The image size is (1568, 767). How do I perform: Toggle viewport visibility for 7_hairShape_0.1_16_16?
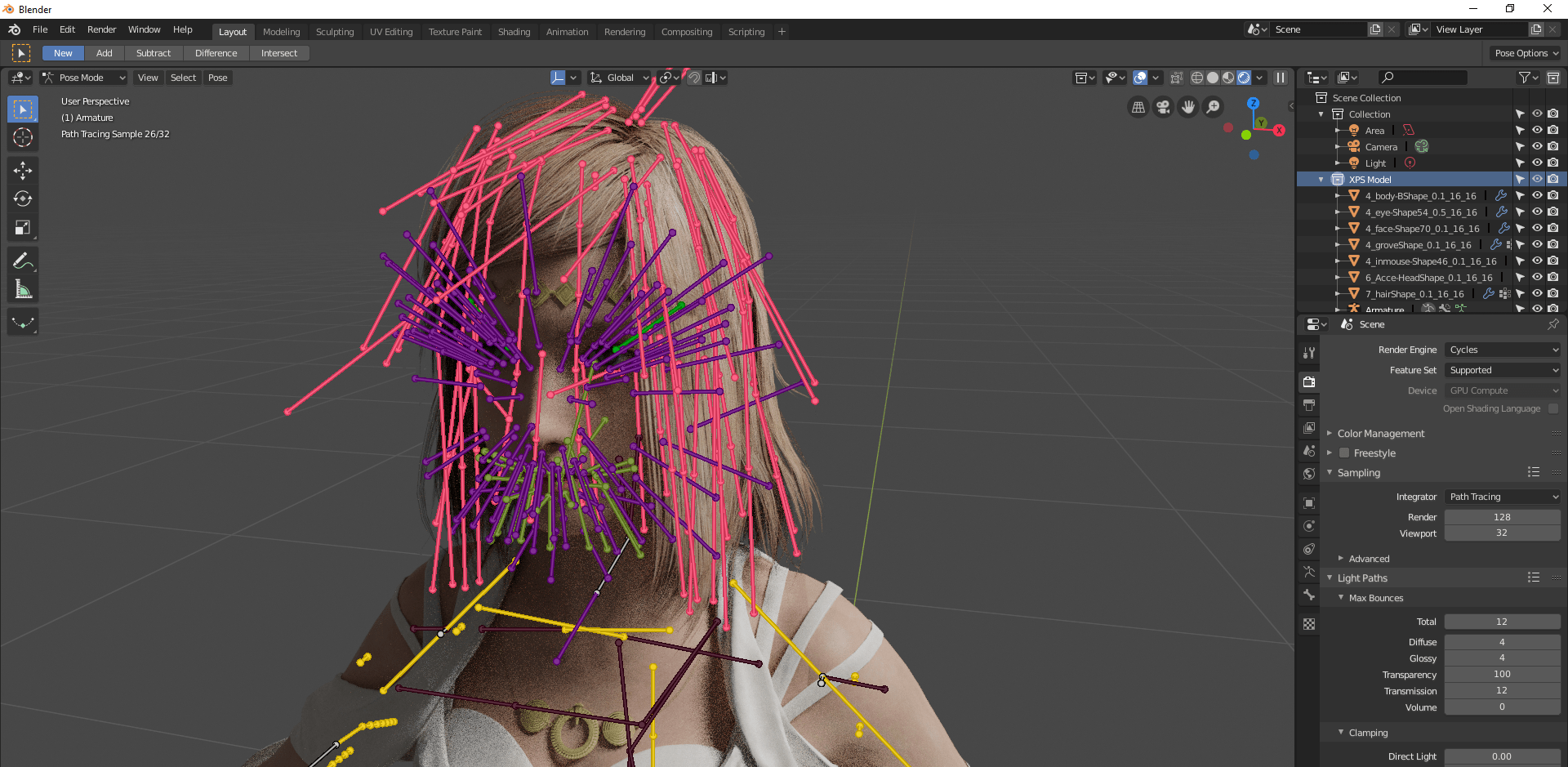click(x=1537, y=294)
